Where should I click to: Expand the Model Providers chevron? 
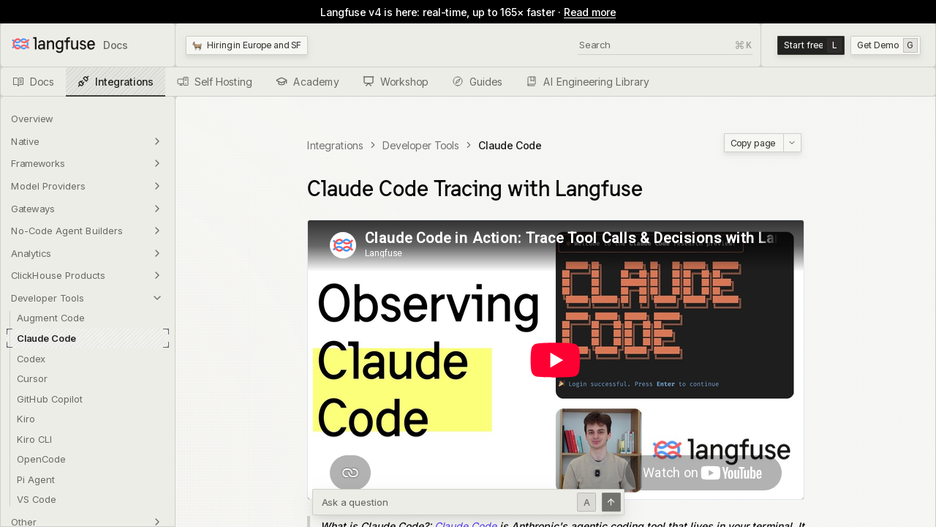click(157, 186)
